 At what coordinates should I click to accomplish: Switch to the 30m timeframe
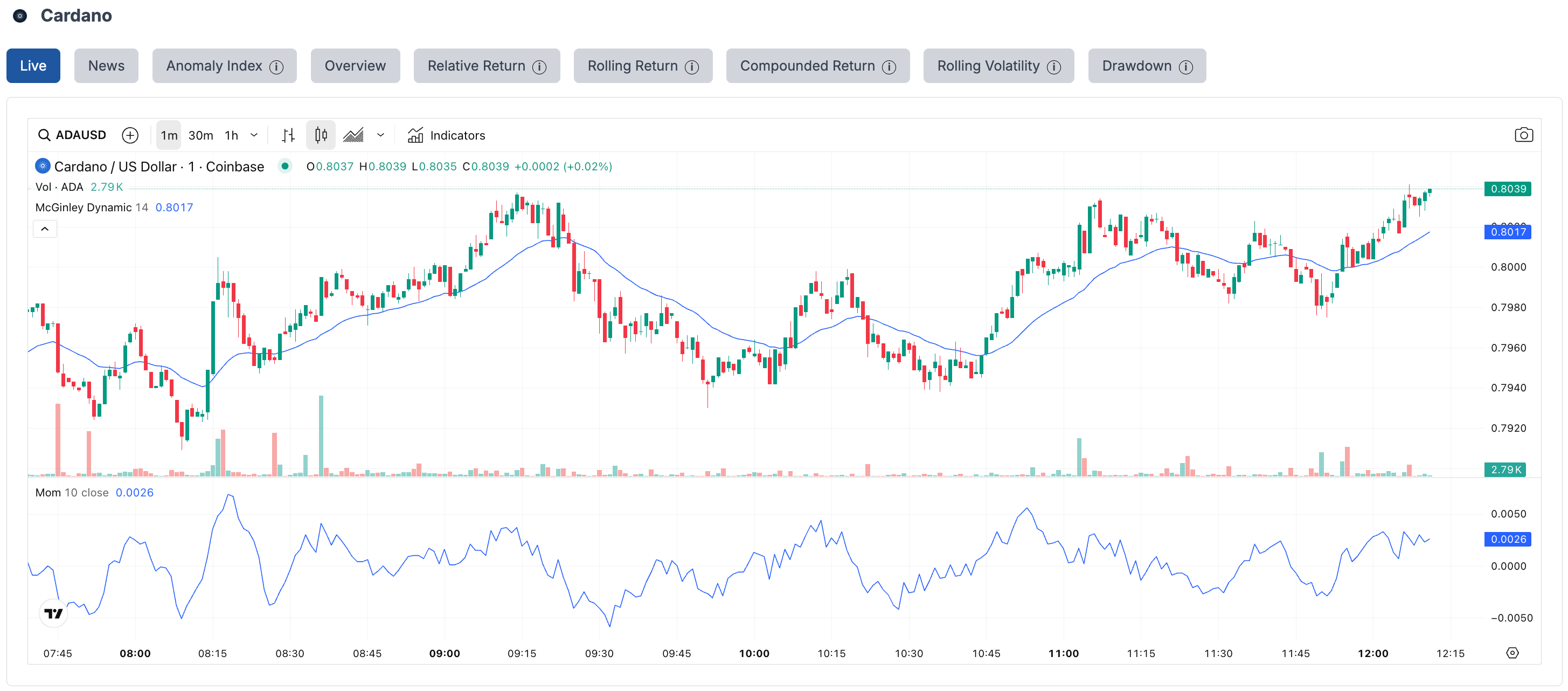200,135
